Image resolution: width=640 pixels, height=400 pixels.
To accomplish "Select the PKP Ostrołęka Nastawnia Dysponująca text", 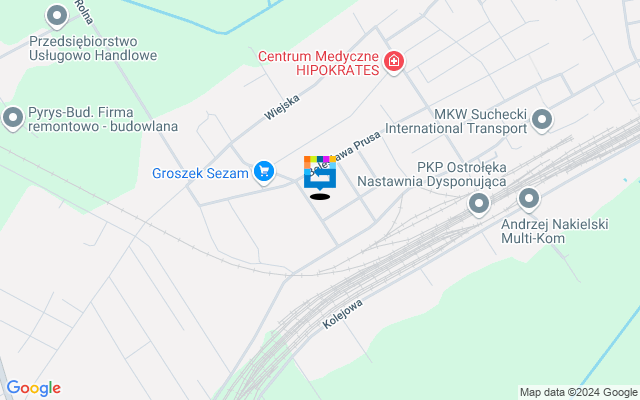I will pyautogui.click(x=432, y=174).
